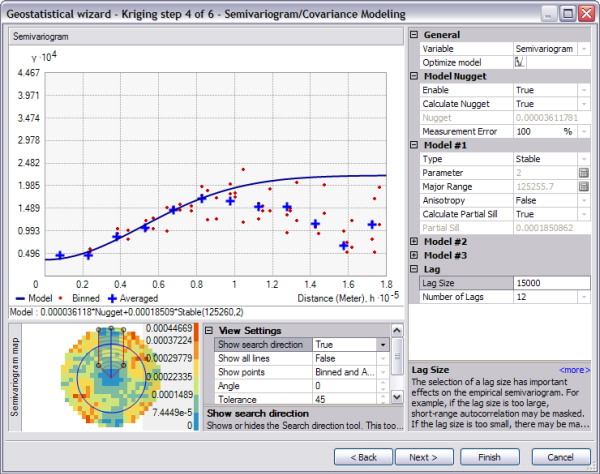Open the model Type dropdown

(x=584, y=159)
